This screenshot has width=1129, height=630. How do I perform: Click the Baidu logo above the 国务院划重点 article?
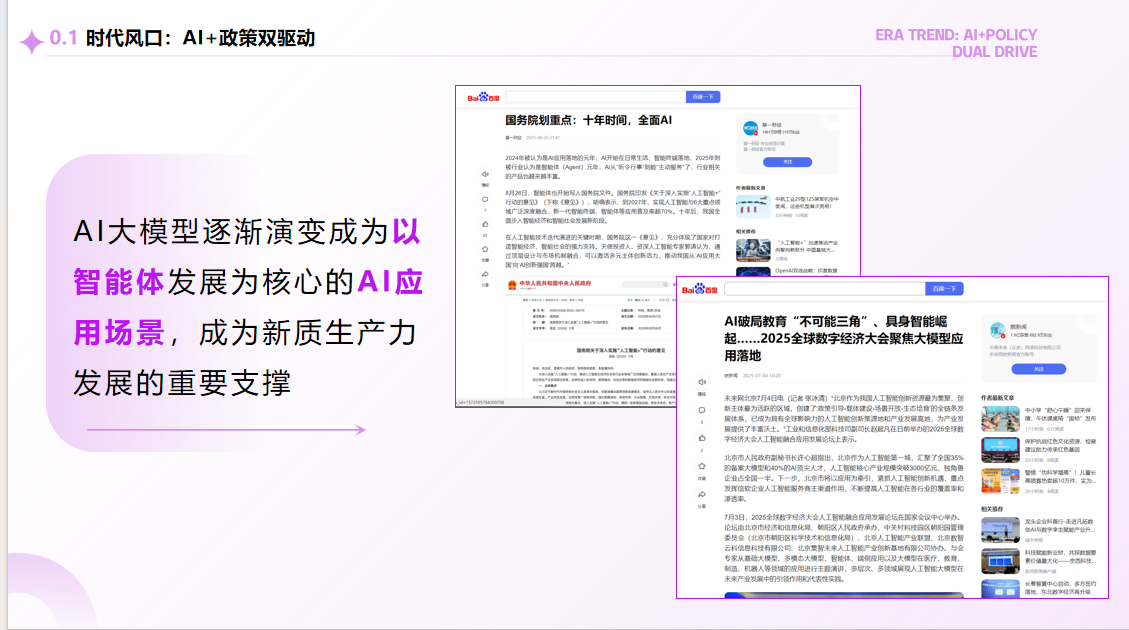(x=483, y=97)
